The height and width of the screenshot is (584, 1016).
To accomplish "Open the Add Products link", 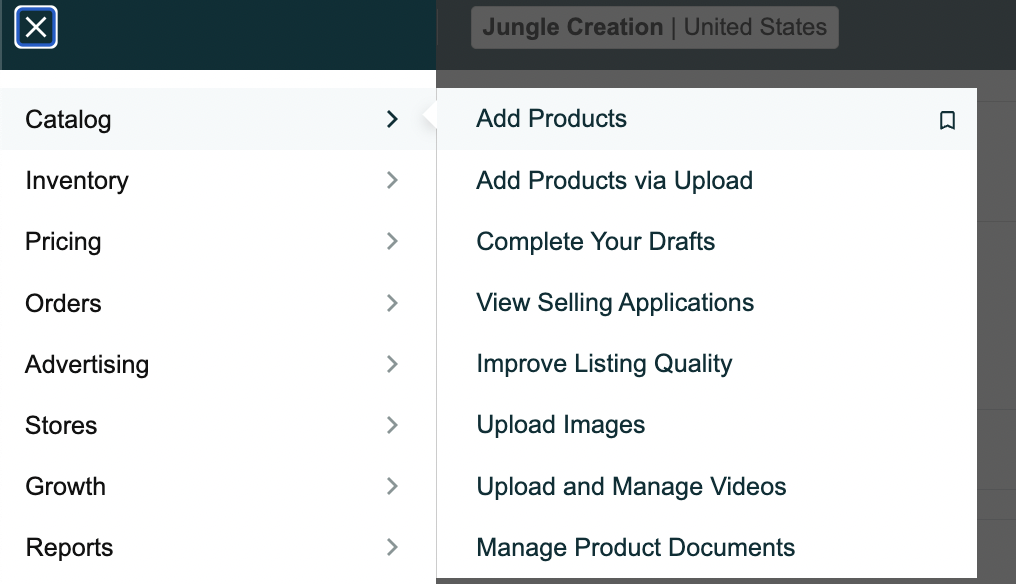I will pyautogui.click(x=551, y=119).
